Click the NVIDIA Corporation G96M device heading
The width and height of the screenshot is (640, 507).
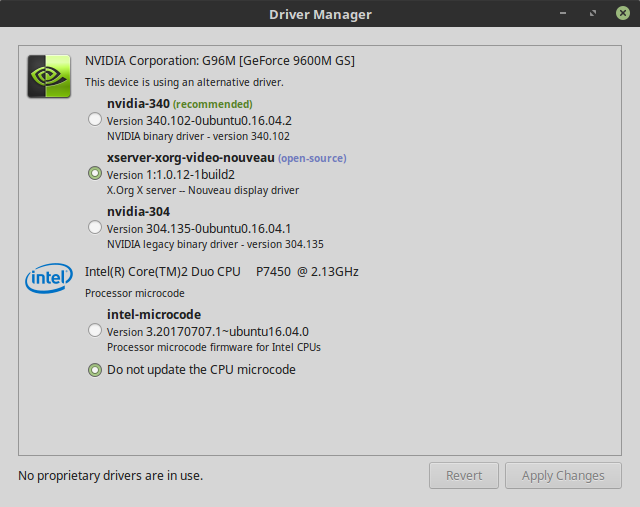click(x=220, y=60)
